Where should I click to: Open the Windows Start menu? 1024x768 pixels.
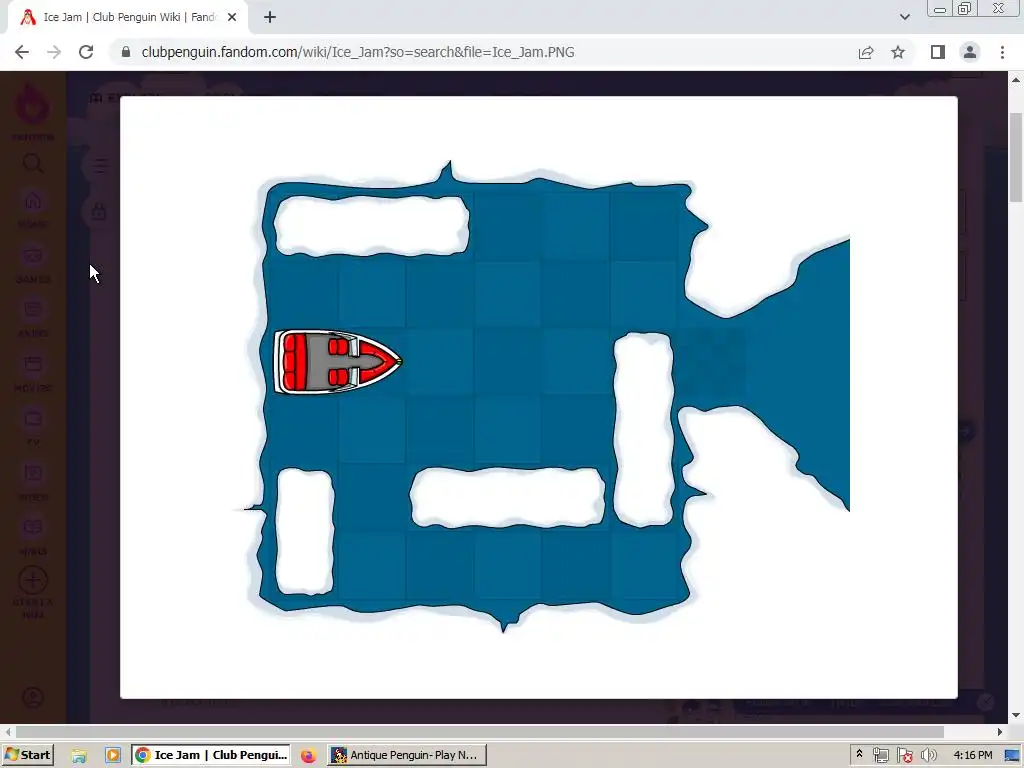pos(27,755)
